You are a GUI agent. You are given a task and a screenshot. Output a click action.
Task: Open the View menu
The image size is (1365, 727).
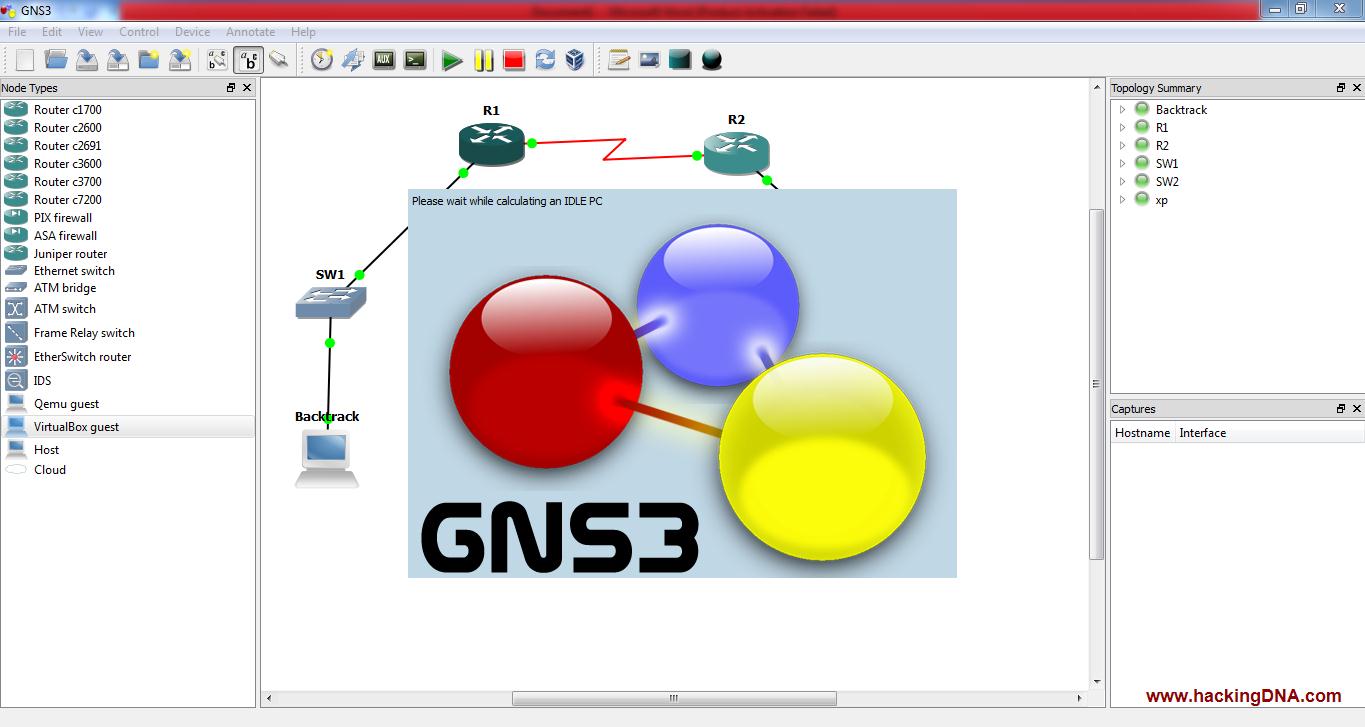90,32
